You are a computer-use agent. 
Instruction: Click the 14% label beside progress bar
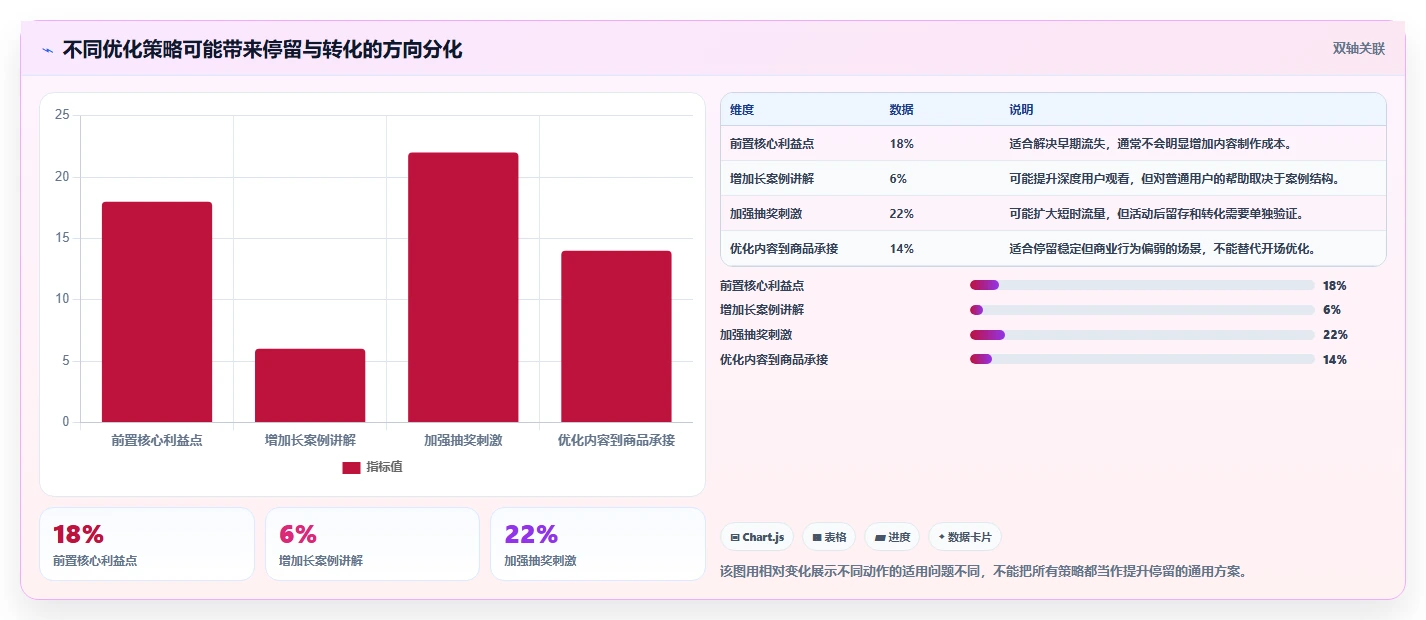(1335, 360)
